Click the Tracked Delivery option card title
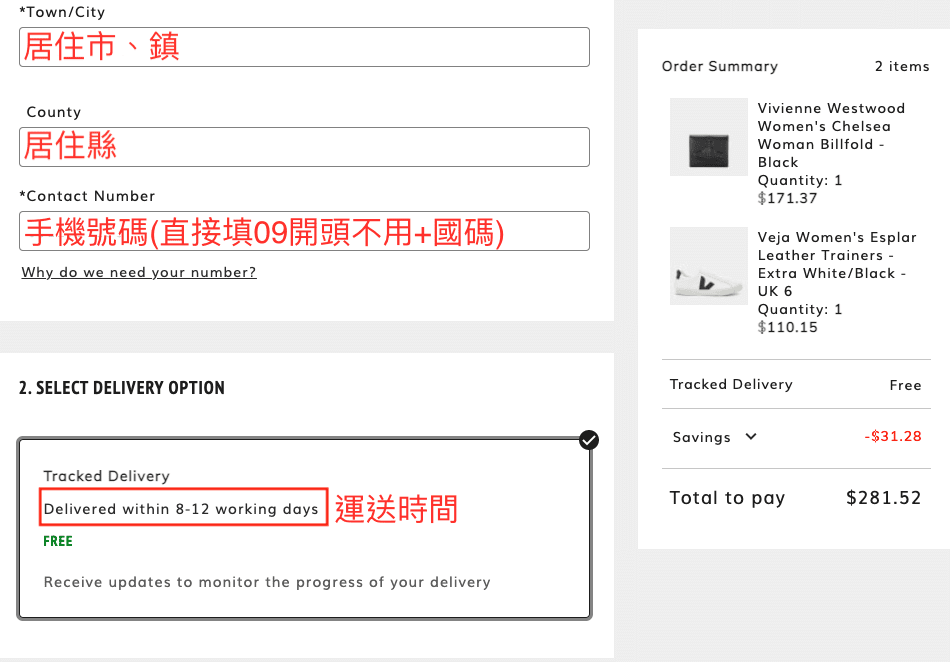Screen dimensions: 950x662 [x=106, y=476]
